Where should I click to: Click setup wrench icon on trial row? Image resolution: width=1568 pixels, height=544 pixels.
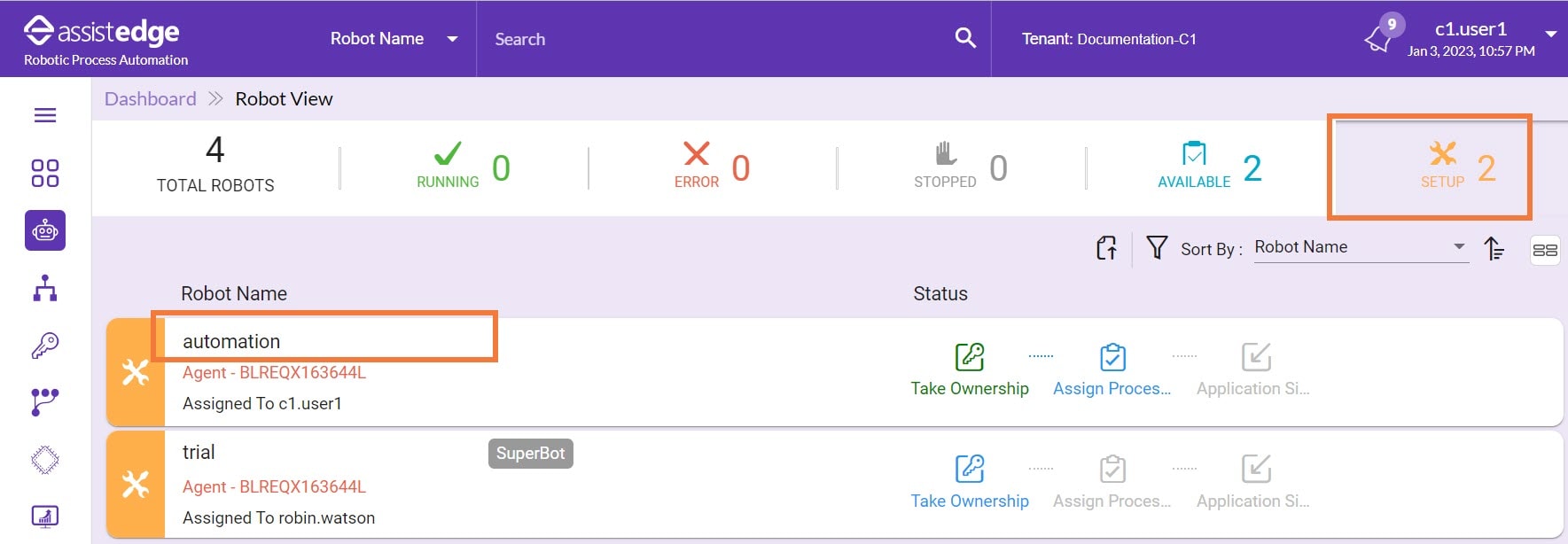click(x=136, y=485)
